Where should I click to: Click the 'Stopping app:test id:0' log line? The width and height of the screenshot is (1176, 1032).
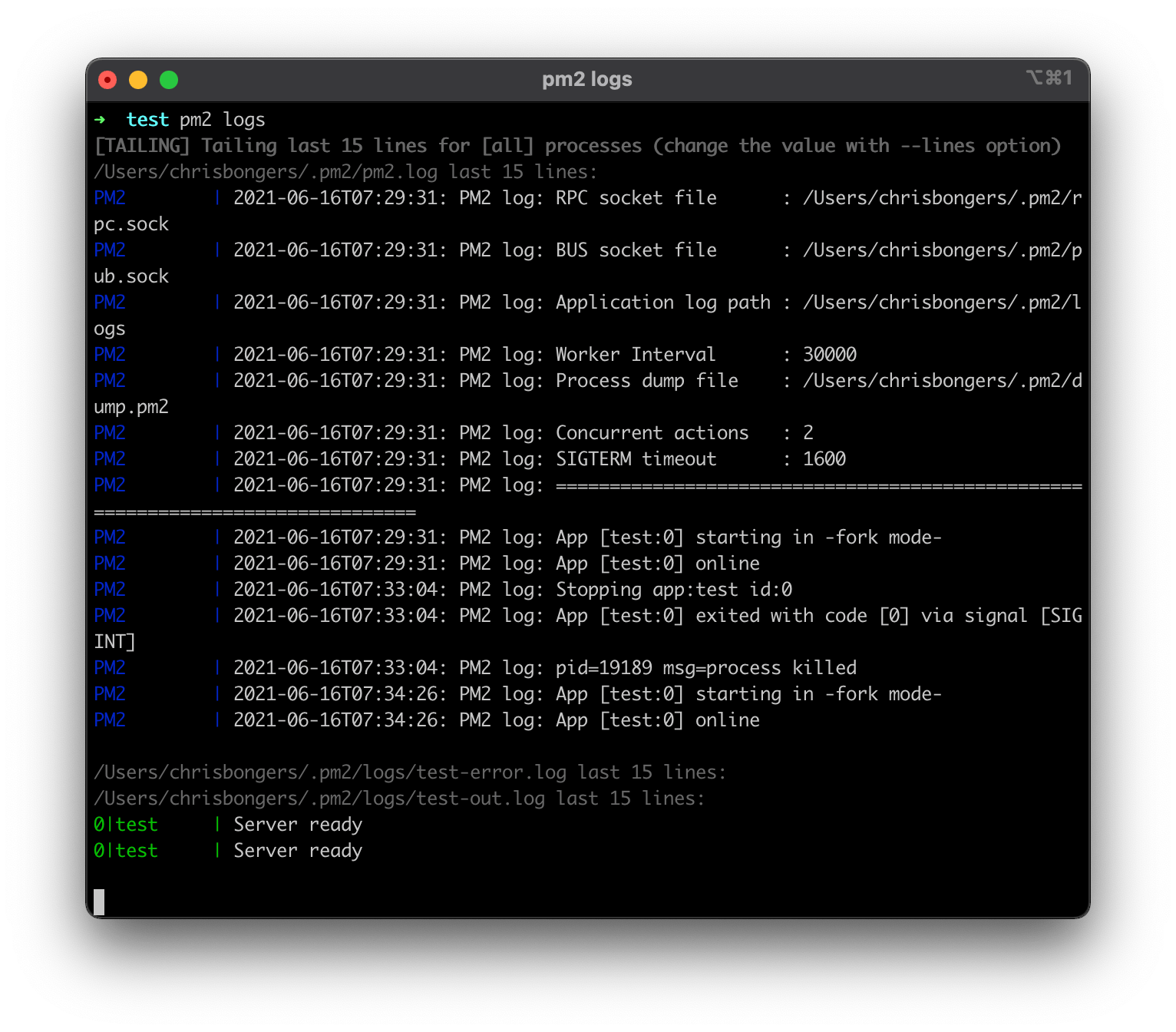(443, 590)
